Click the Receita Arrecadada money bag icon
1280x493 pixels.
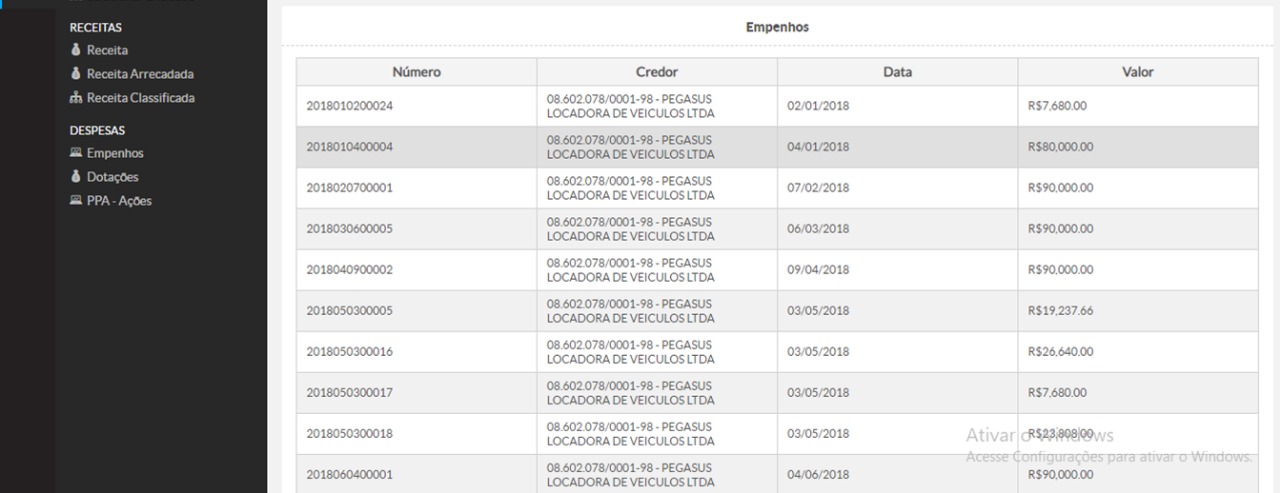(x=75, y=74)
